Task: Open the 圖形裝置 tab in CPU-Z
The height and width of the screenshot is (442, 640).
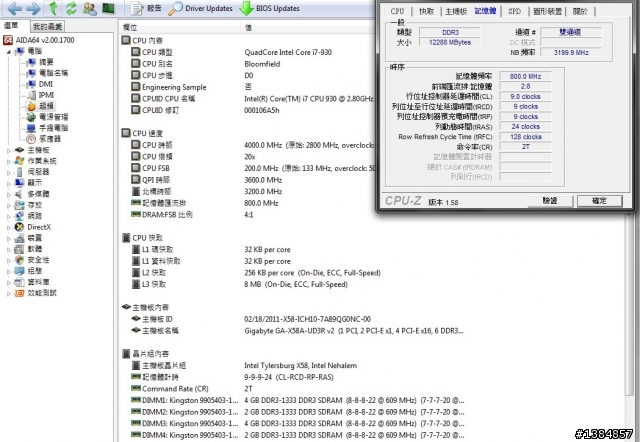Action: (547, 11)
